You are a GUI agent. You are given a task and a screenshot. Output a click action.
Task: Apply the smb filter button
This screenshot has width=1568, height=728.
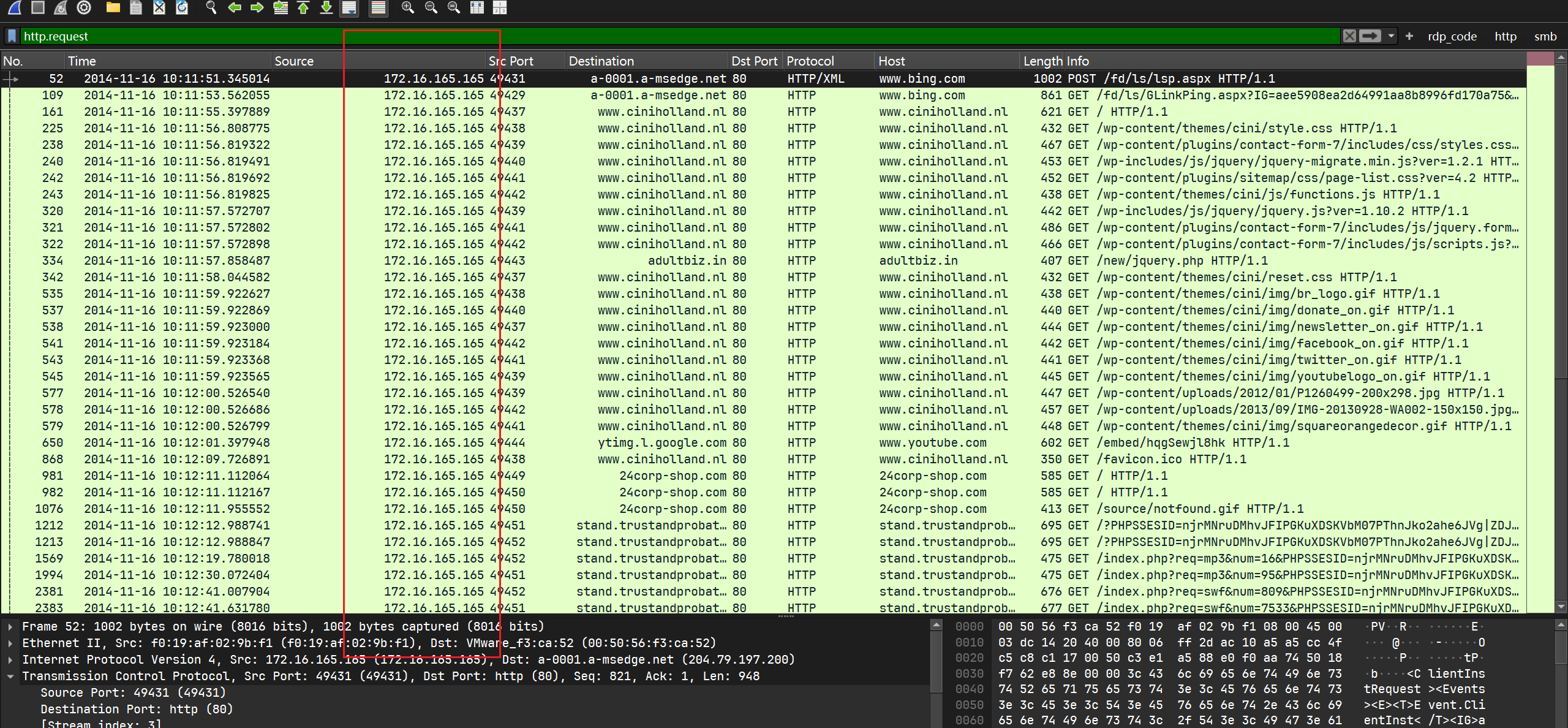pos(1545,36)
